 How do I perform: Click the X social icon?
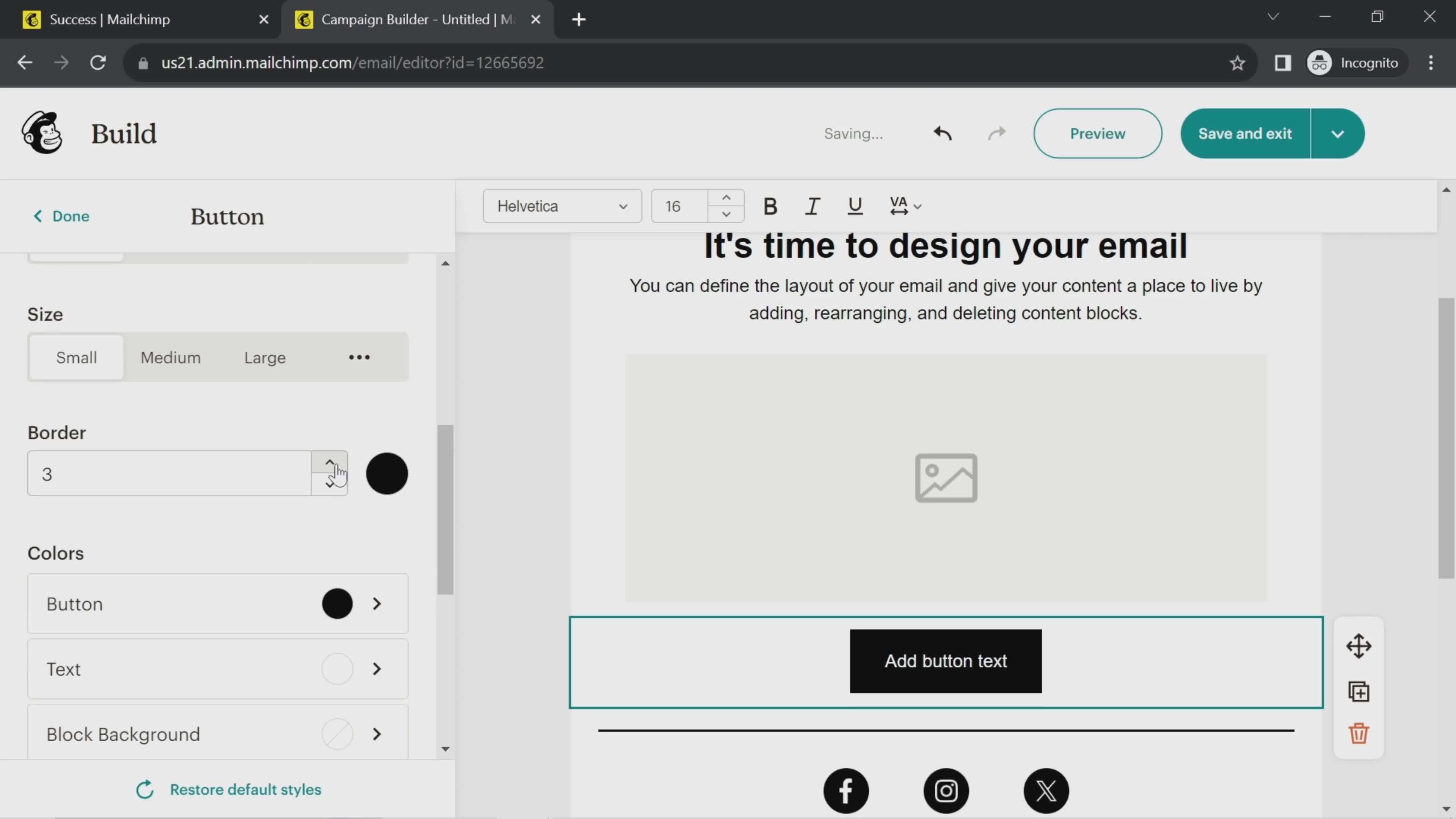coord(1046,790)
